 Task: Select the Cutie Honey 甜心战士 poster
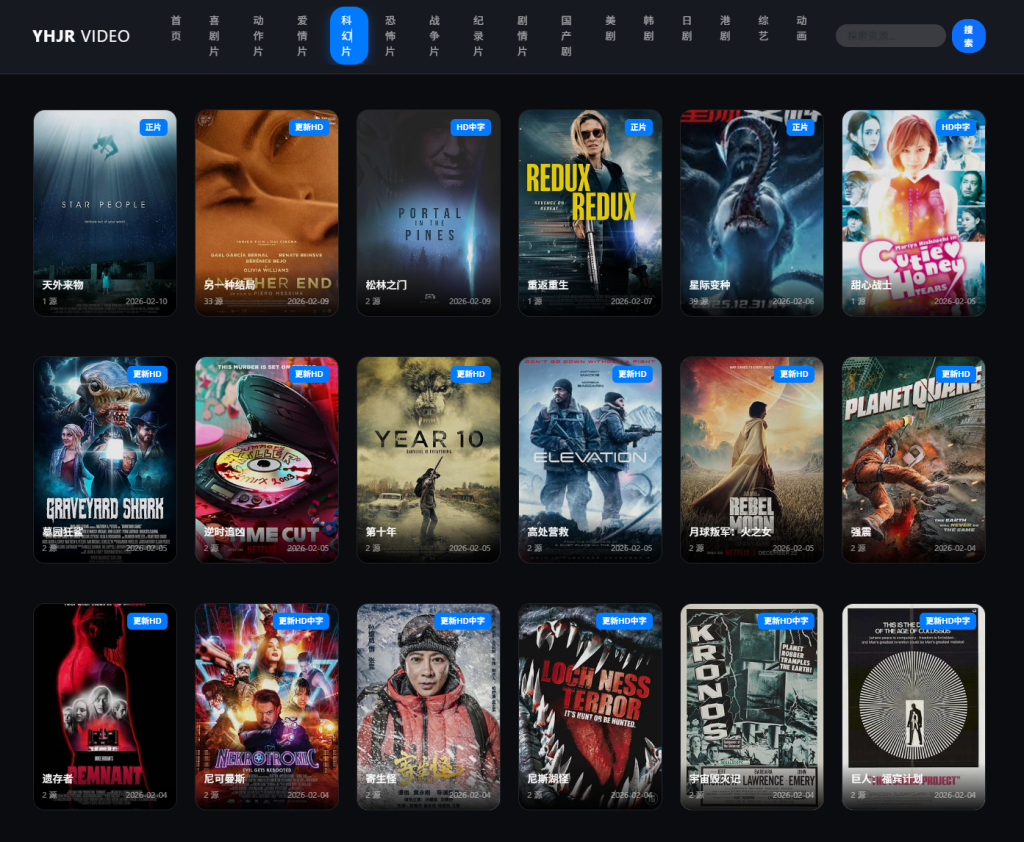(x=913, y=212)
